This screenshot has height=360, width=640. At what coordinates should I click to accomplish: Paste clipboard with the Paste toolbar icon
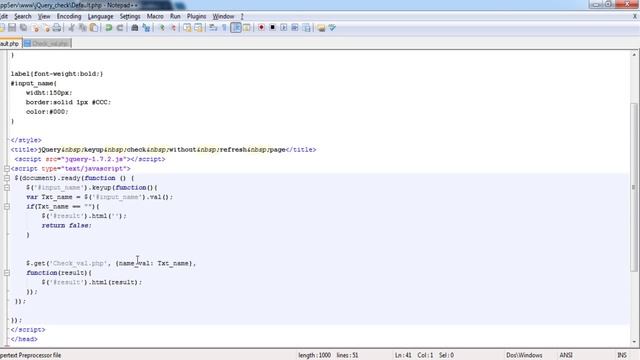[94, 28]
